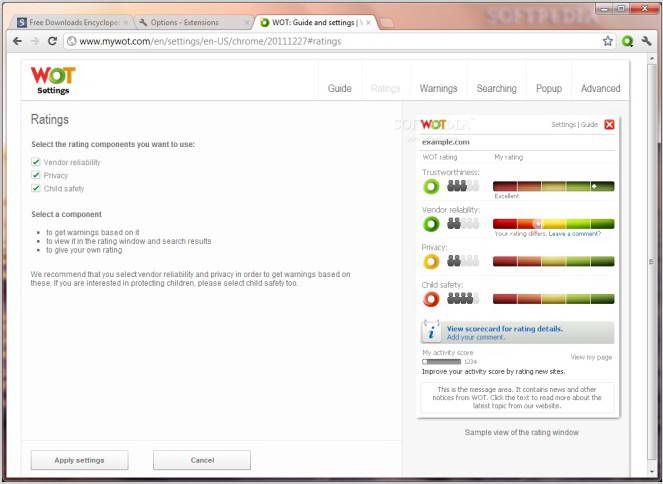Screen dimensions: 663x484
Task: Click View scorecard for rating details
Action: point(504,328)
